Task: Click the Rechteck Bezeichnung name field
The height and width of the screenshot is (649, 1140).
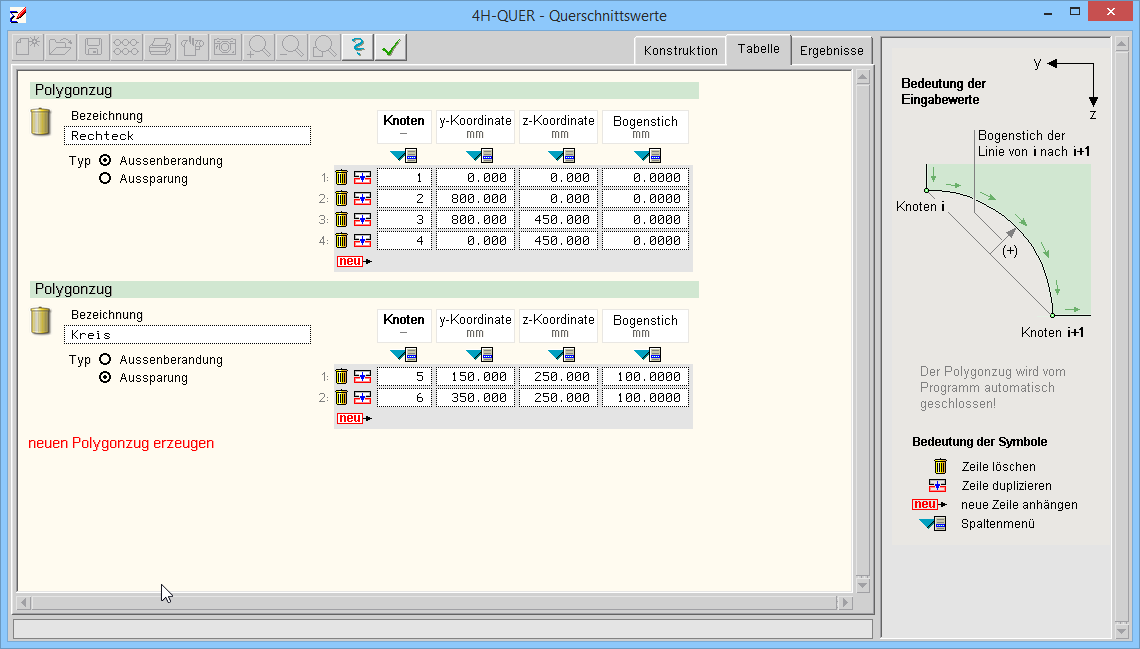Action: [x=187, y=136]
